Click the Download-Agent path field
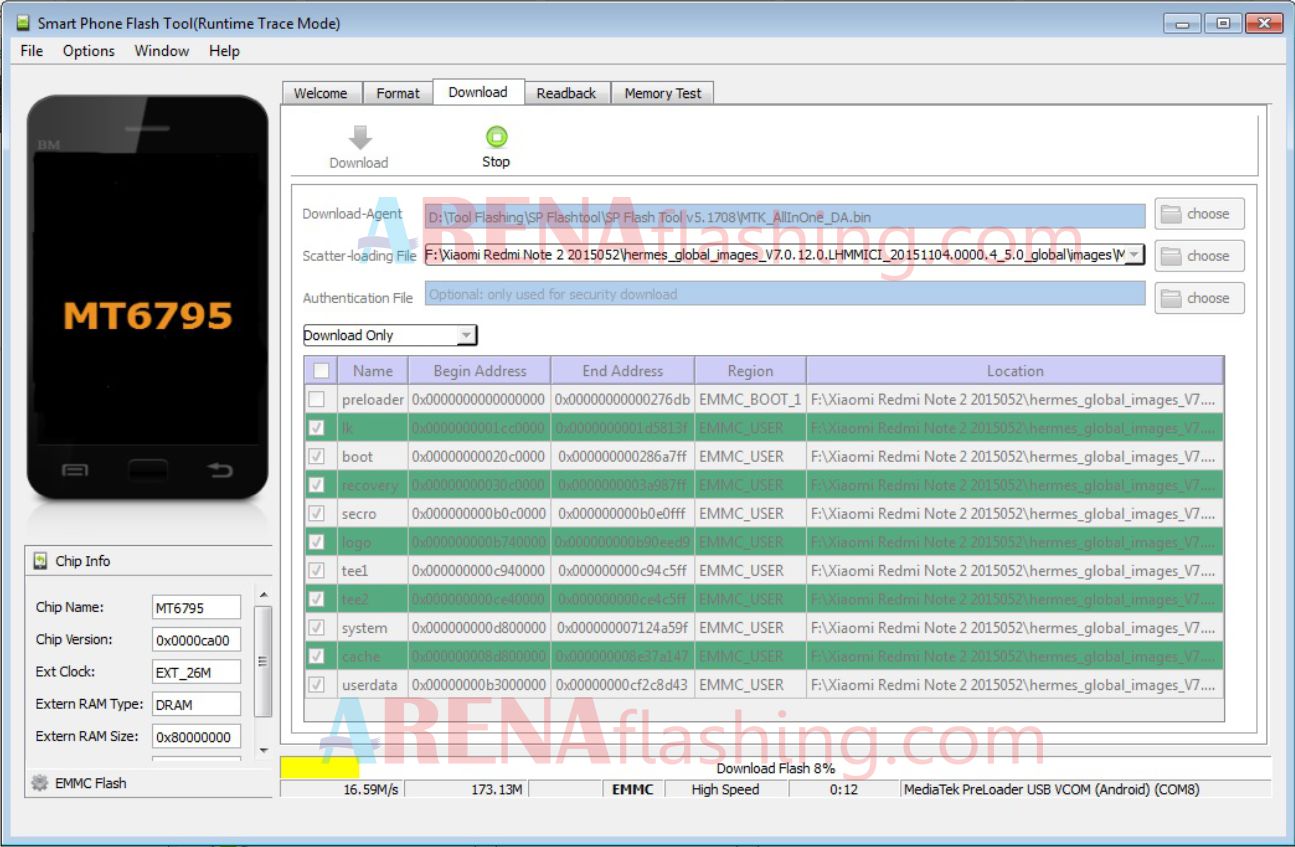1295x847 pixels. (x=785, y=216)
